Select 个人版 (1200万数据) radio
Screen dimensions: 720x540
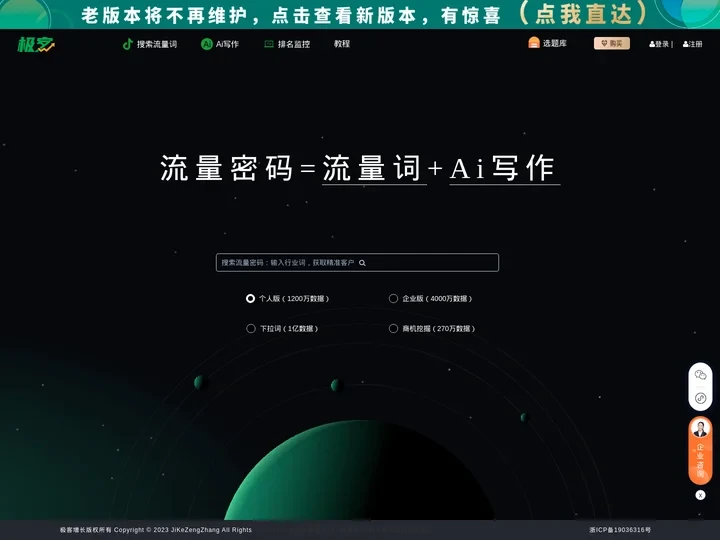250,298
